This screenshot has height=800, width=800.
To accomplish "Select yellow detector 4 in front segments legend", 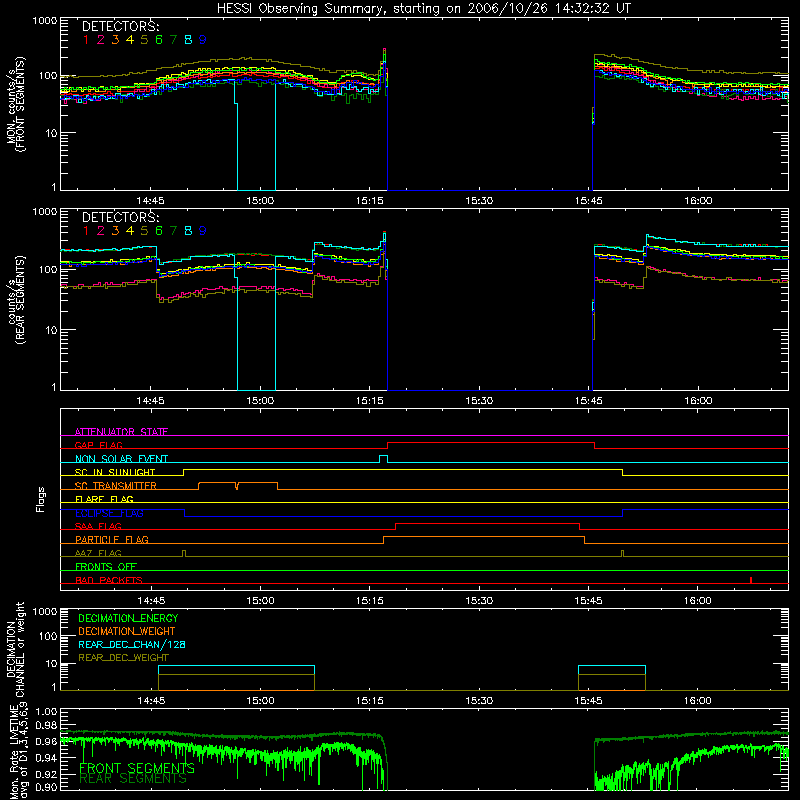I will pyautogui.click(x=130, y=40).
